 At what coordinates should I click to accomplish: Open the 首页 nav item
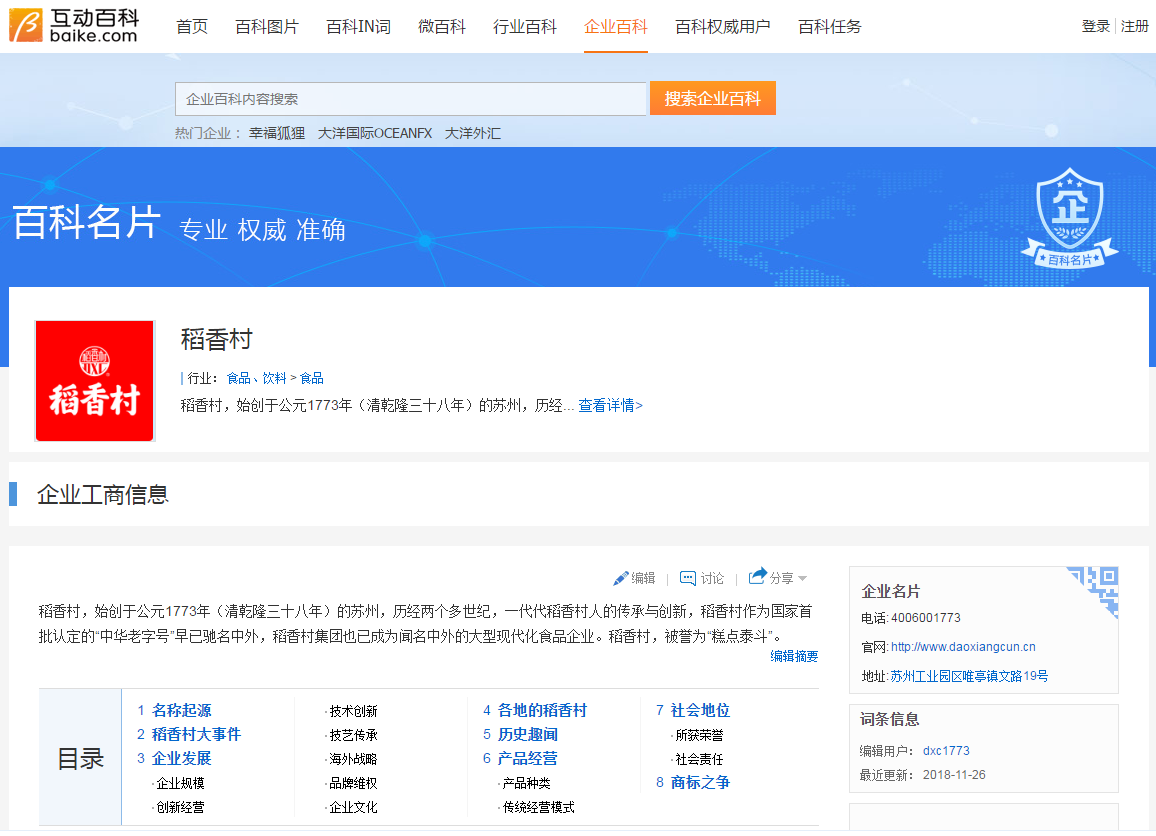(x=192, y=27)
